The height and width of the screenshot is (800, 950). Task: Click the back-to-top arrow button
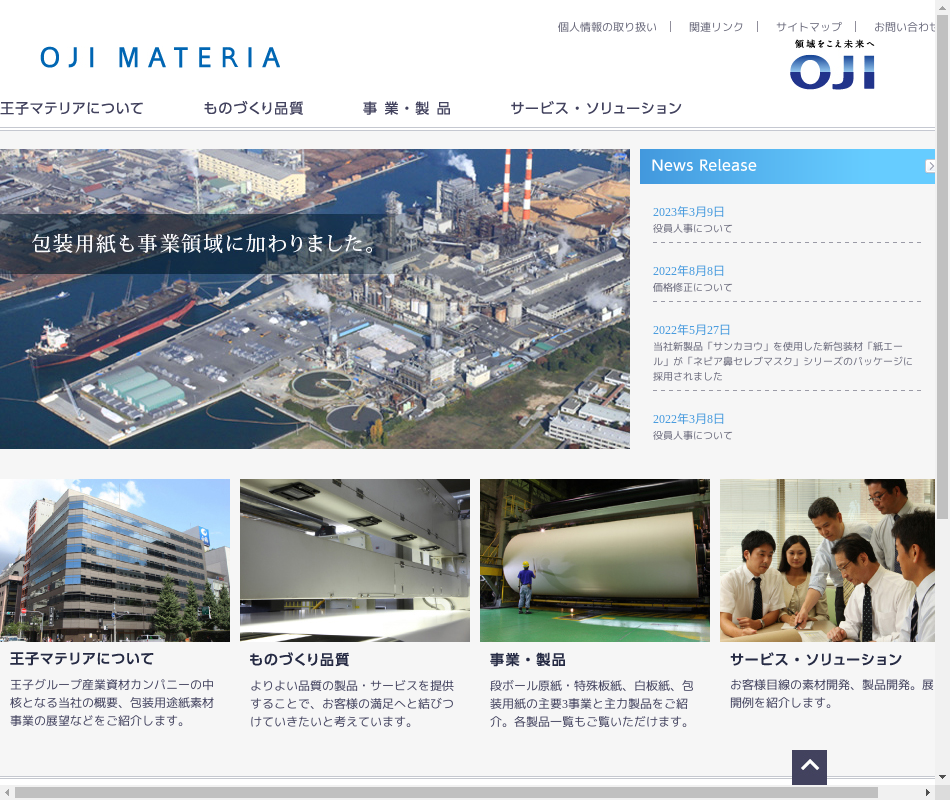809,767
